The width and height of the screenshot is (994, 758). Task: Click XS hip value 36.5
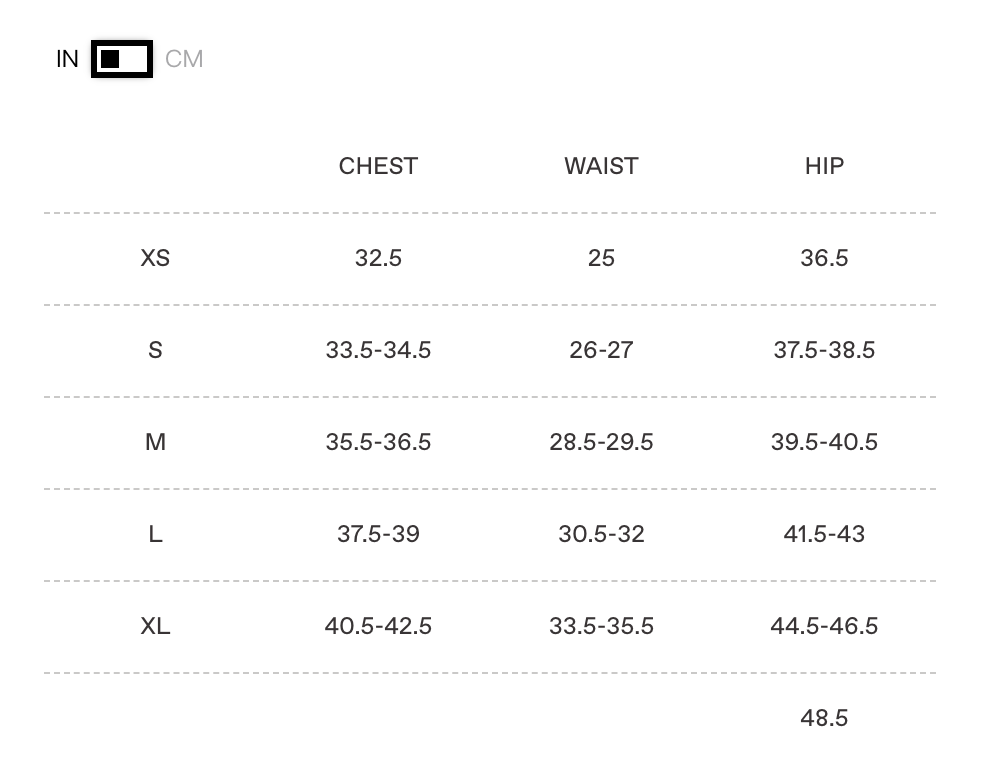coord(824,258)
